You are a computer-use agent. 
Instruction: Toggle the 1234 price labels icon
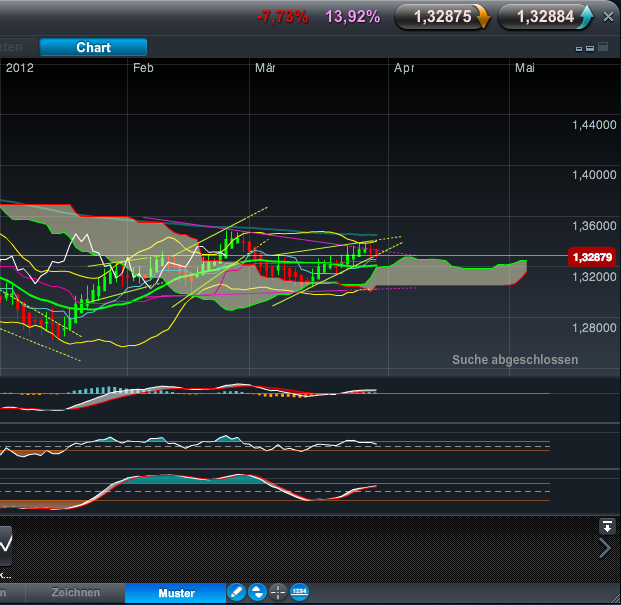tap(299, 592)
